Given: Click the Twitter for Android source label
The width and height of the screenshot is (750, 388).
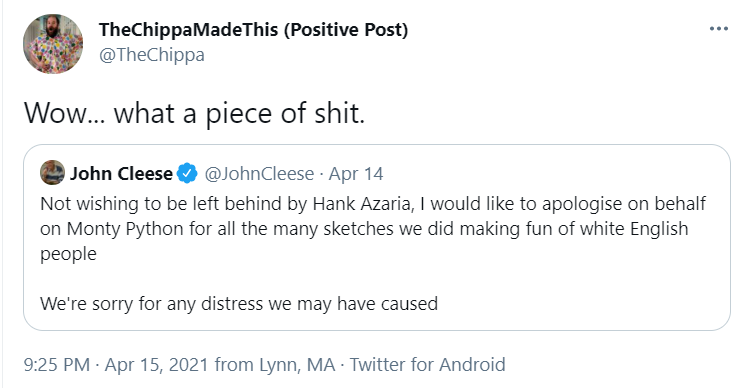Looking at the screenshot, I should [x=427, y=365].
